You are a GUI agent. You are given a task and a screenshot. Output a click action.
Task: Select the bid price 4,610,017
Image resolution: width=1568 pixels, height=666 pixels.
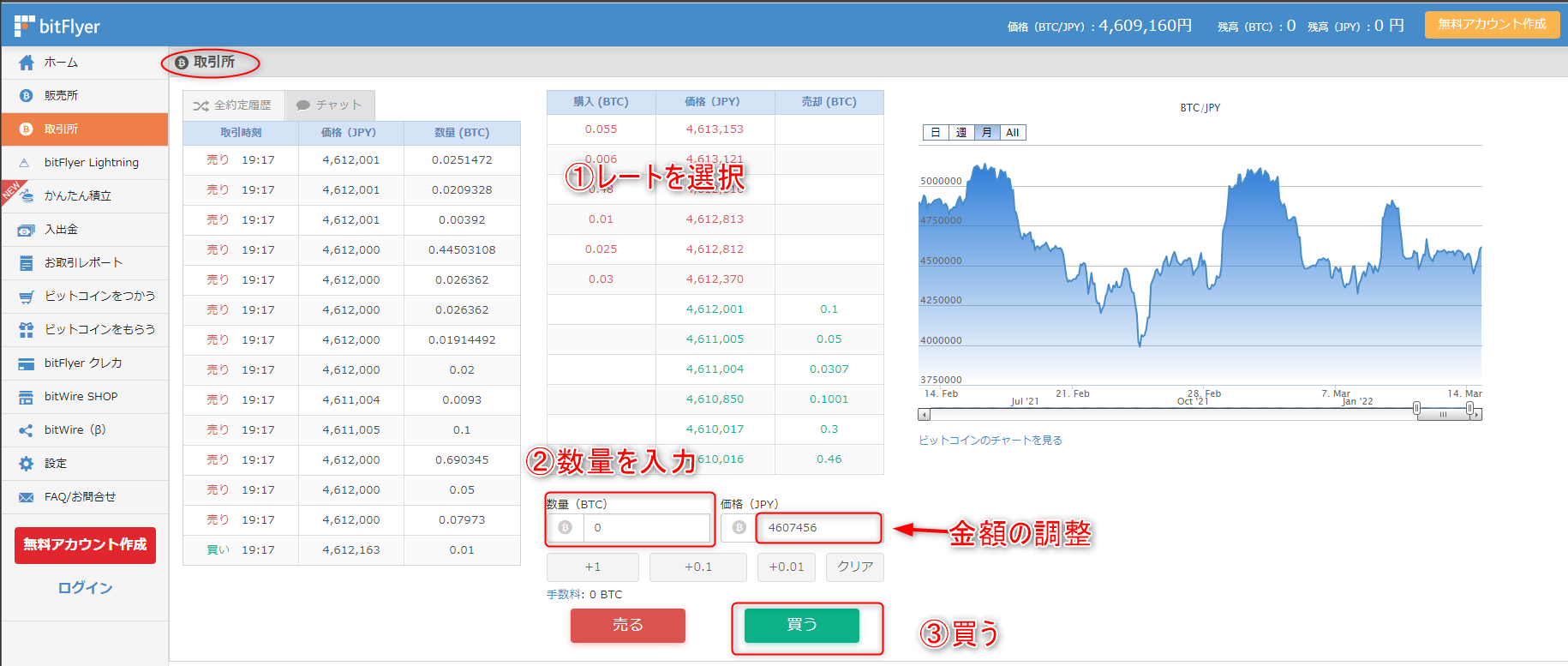tap(715, 429)
